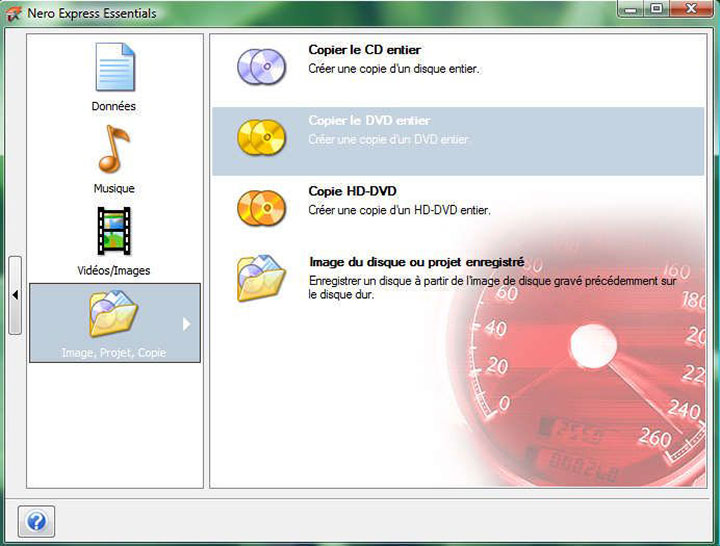Collapse the side panel with the left arrow
The width and height of the screenshot is (720, 546).
point(15,295)
